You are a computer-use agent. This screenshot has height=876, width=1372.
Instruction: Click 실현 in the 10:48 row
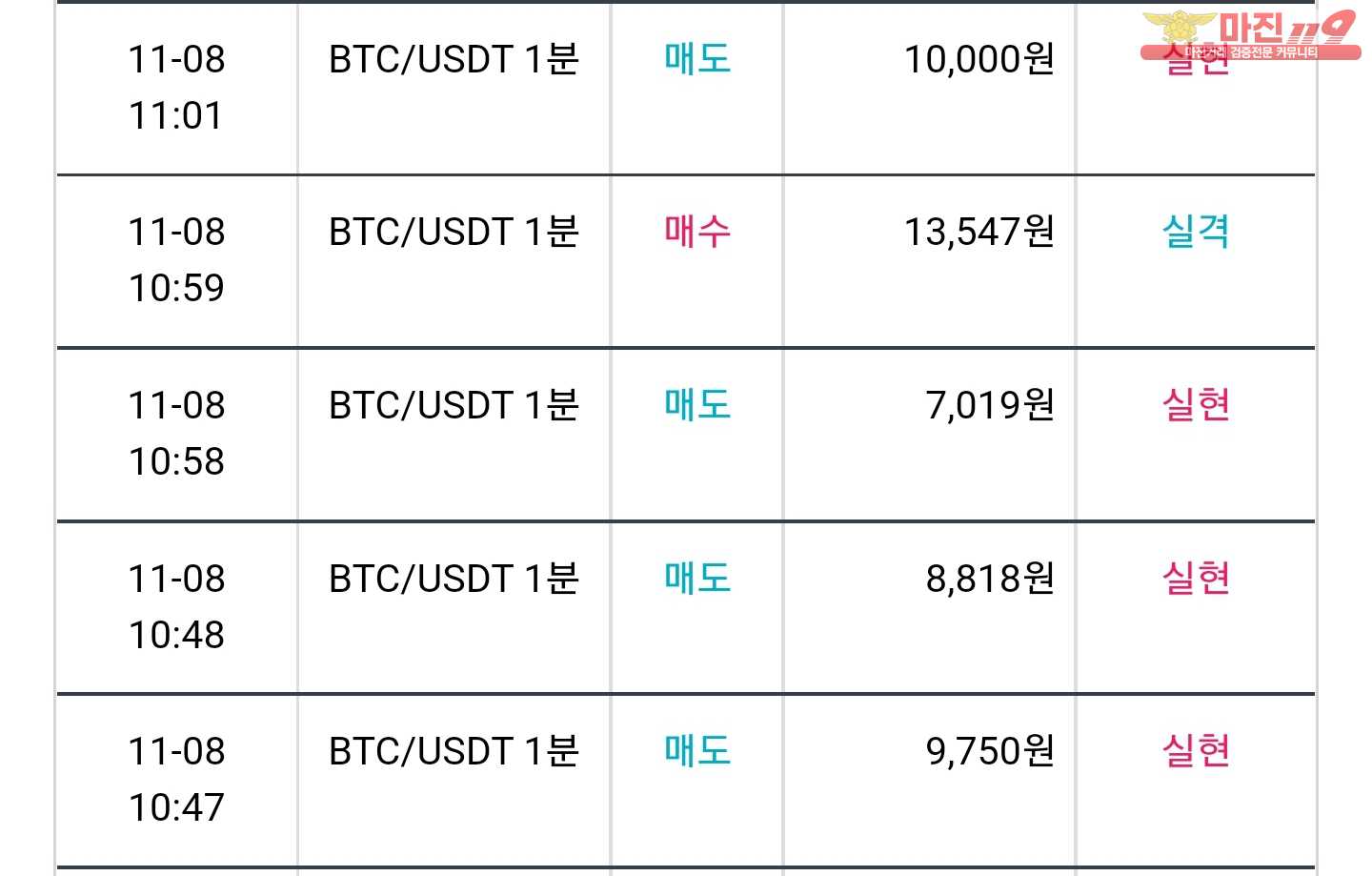pyautogui.click(x=1196, y=579)
